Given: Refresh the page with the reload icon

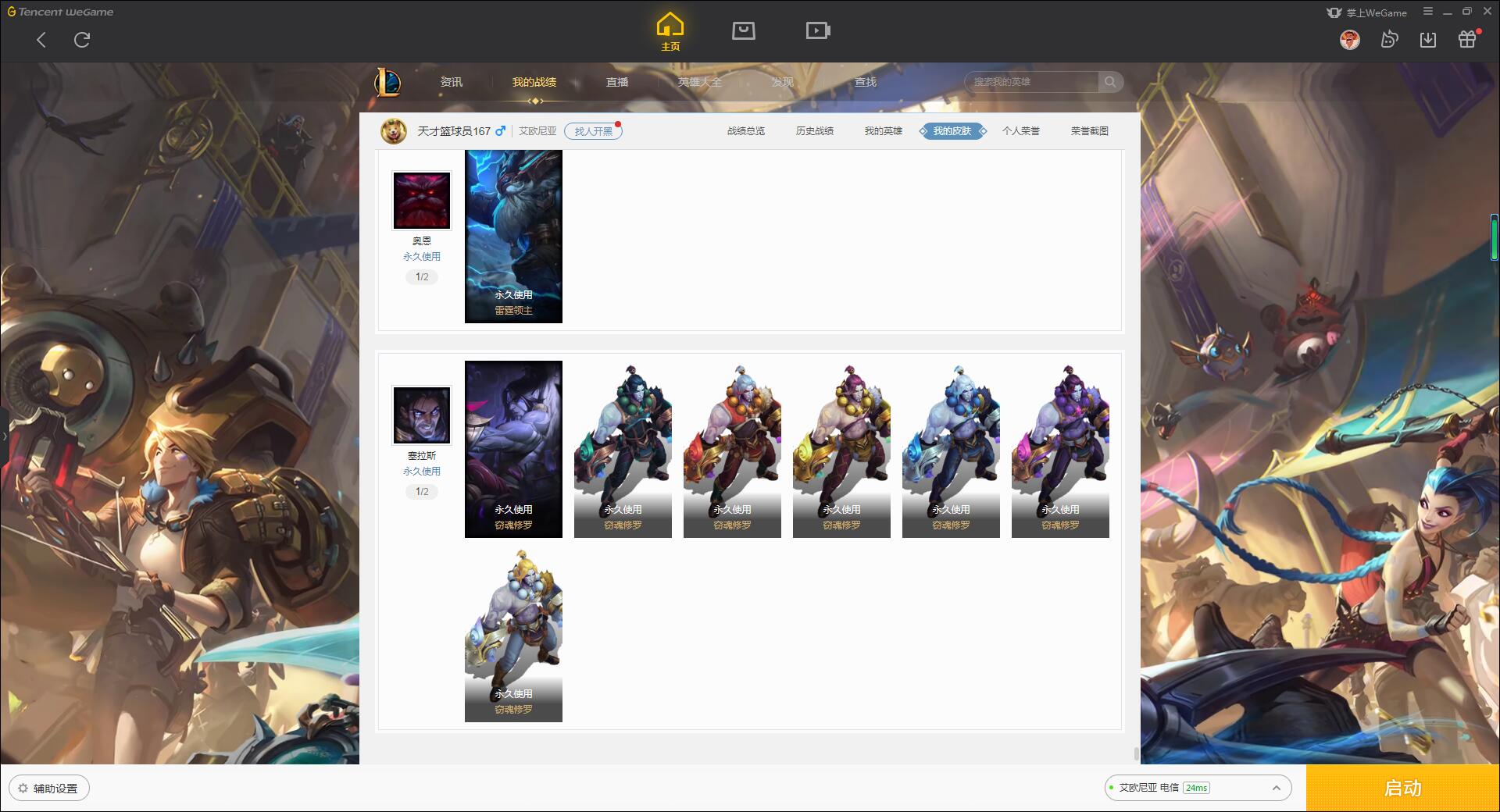Looking at the screenshot, I should tap(82, 40).
